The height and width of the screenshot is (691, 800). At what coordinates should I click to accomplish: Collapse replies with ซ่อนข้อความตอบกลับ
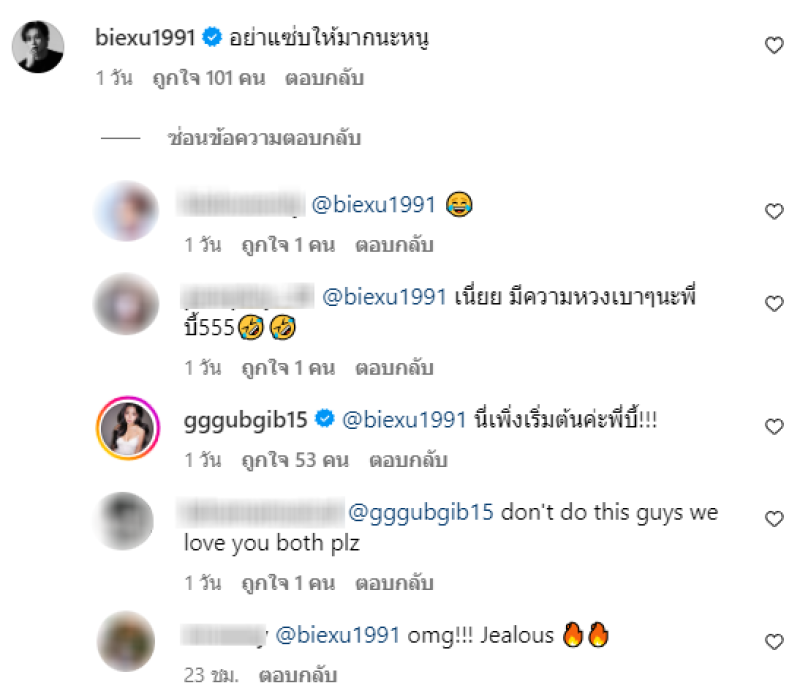pos(264,138)
